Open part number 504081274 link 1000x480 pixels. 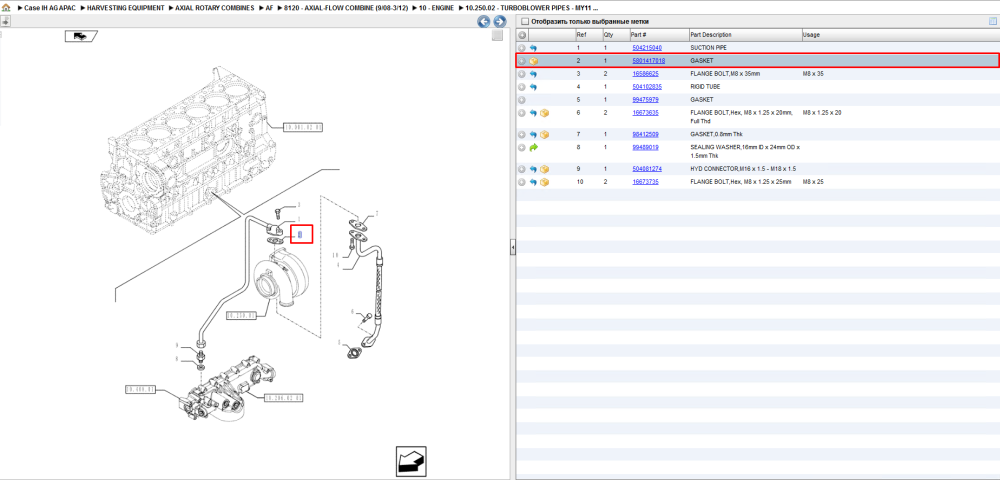pos(647,169)
